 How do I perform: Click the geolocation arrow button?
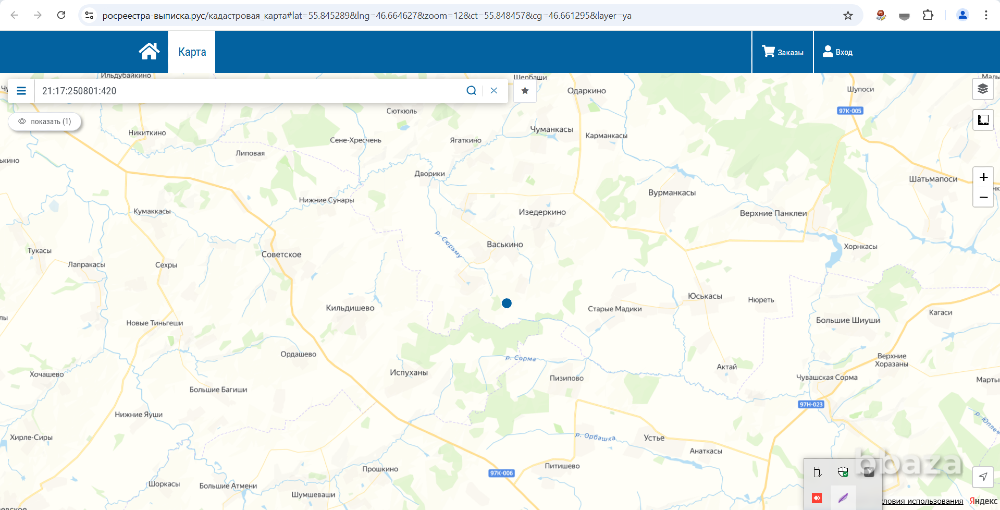point(984,476)
